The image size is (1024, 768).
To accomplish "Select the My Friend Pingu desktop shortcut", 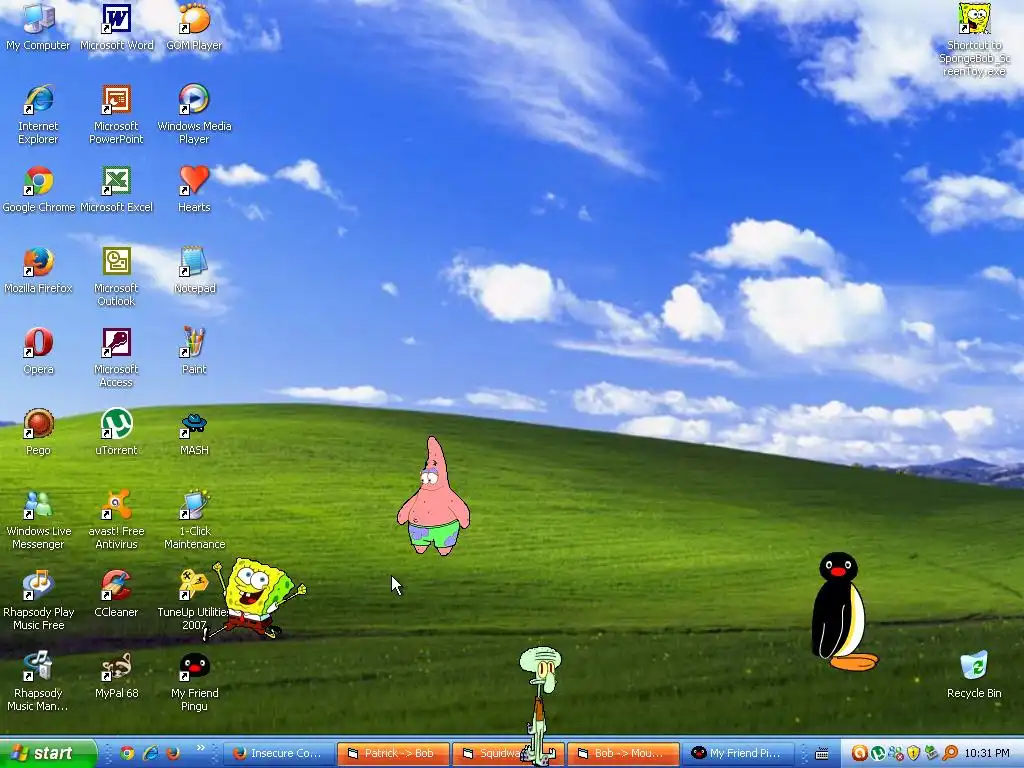I will click(x=194, y=681).
